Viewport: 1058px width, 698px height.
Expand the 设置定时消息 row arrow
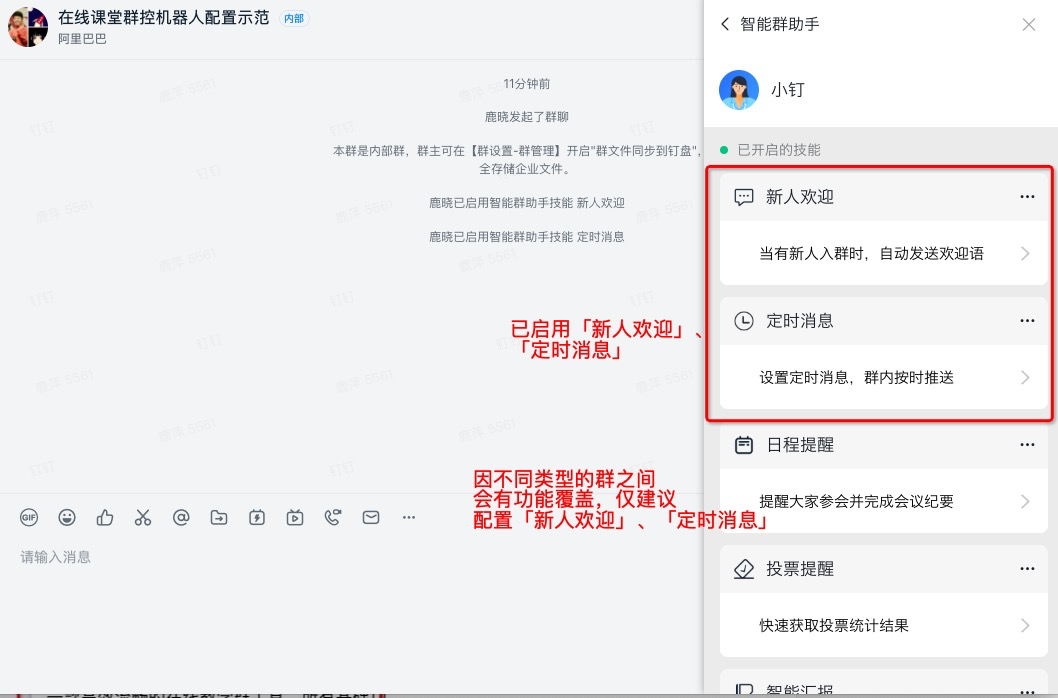(1026, 377)
